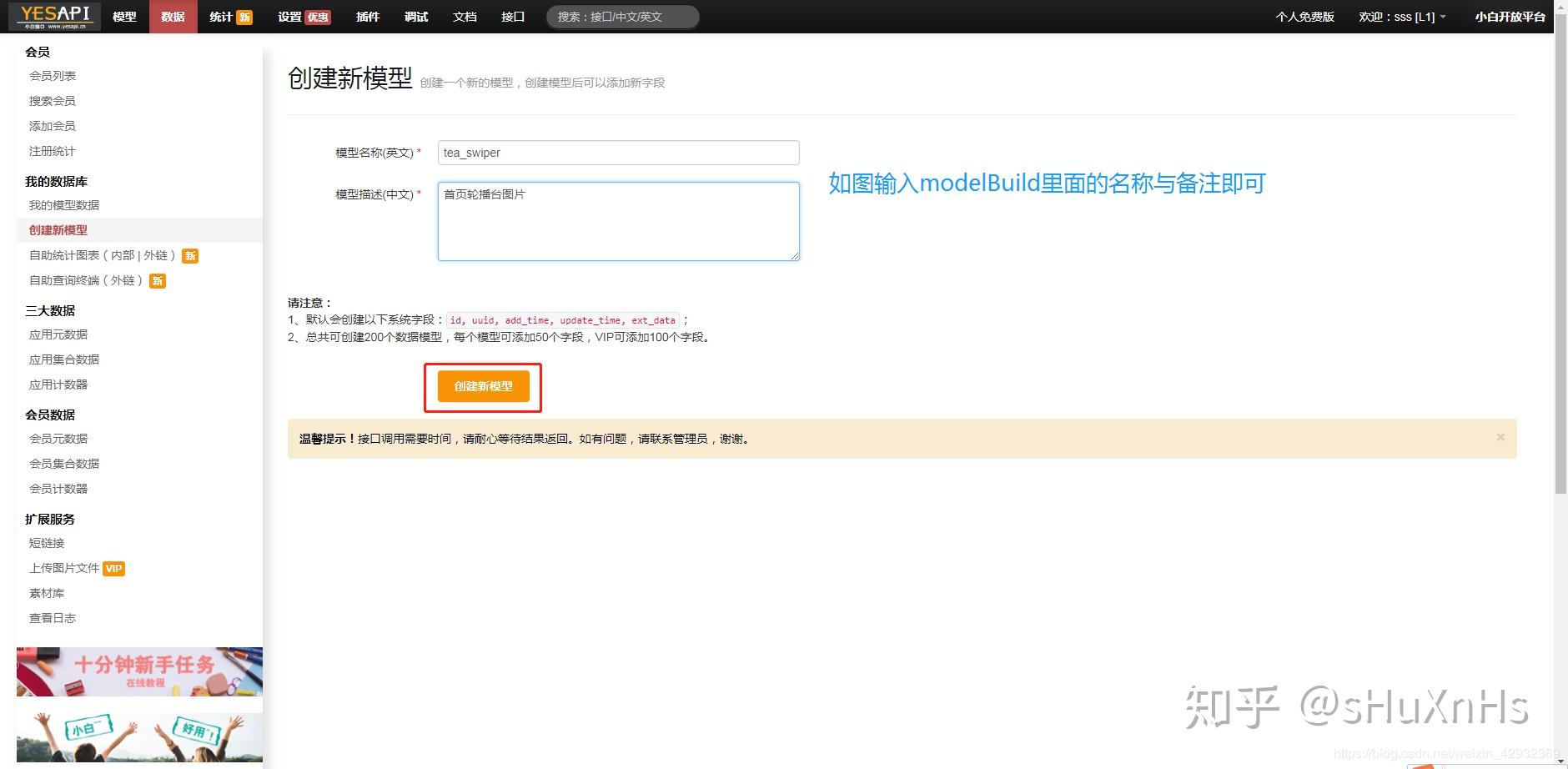Screen dimensions: 1568x769
Task: Click the 十分钟新手任务 banner
Action: click(139, 671)
